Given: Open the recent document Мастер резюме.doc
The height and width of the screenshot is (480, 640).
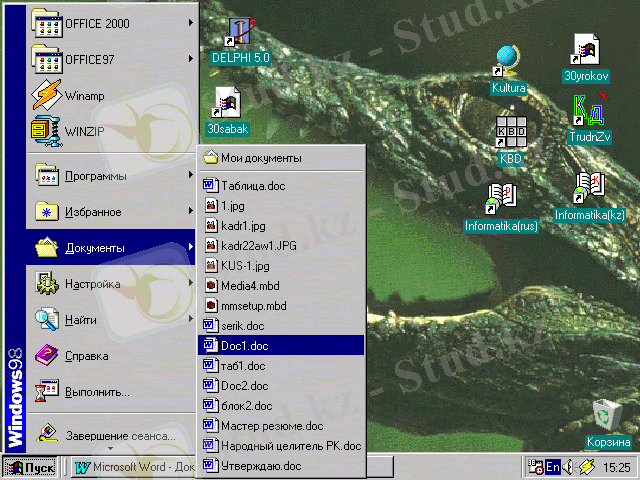Looking at the screenshot, I should tap(281, 426).
